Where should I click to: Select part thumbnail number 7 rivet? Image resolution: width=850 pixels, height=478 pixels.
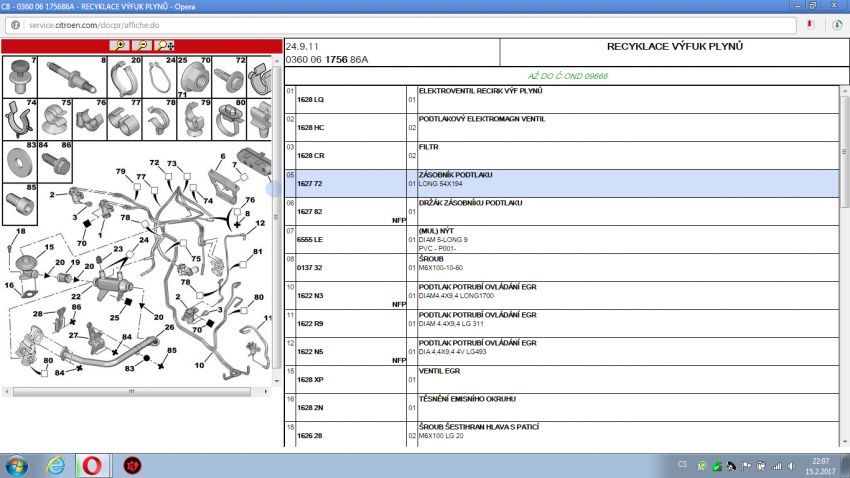coord(20,77)
